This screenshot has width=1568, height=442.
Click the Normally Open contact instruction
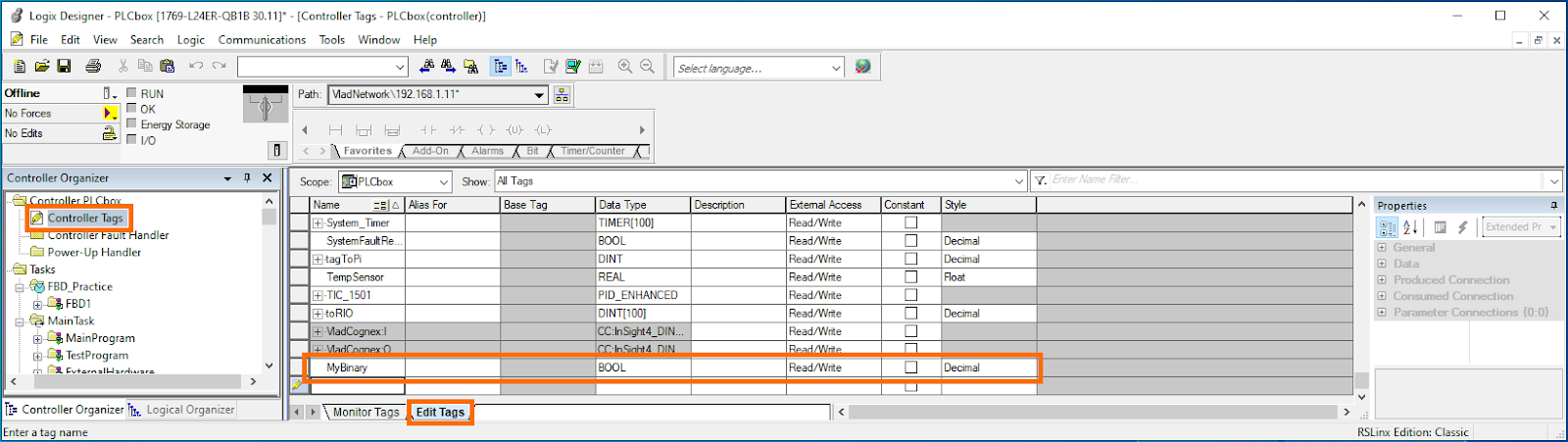(428, 129)
